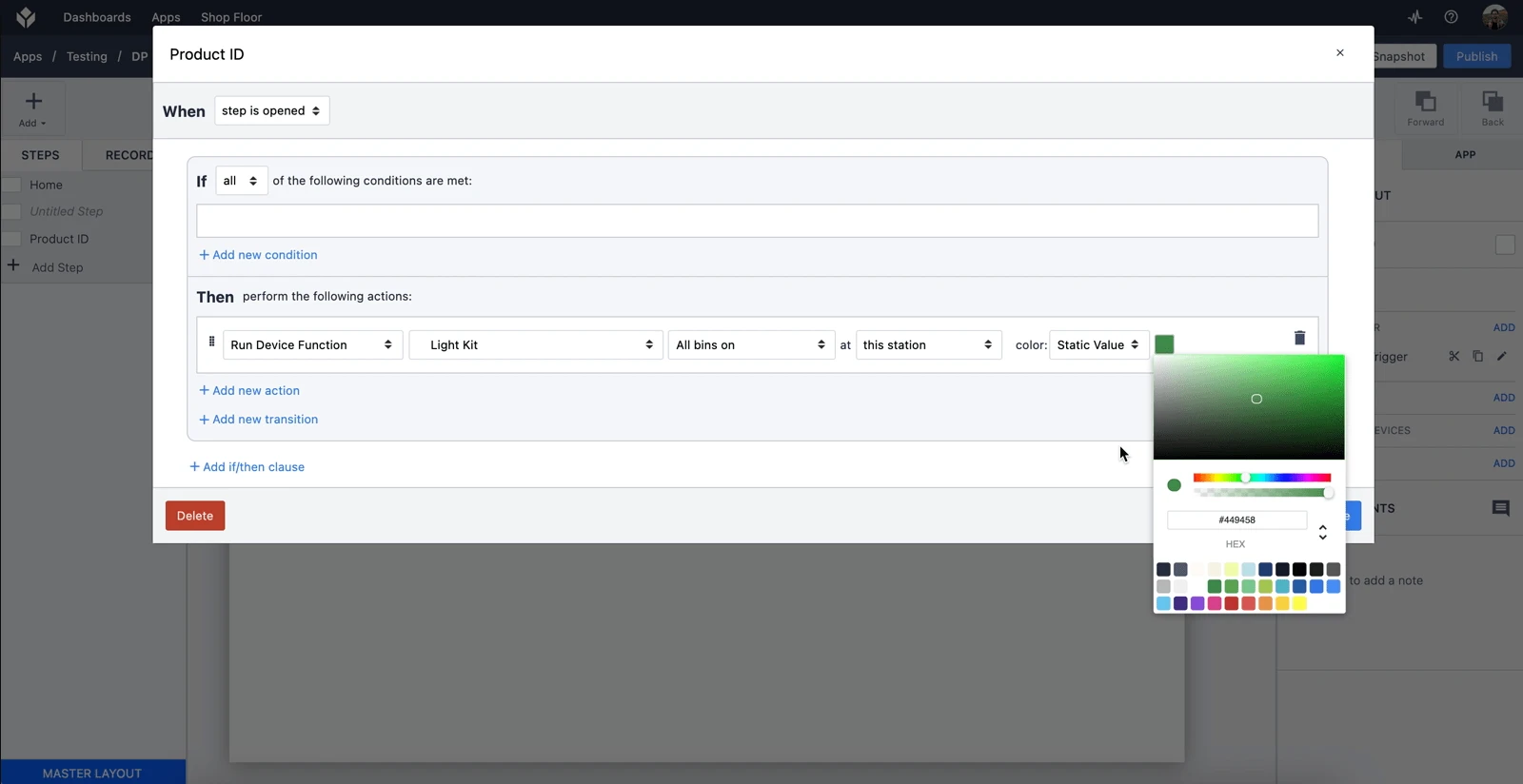
Task: Open the comments speech bubble icon
Action: coord(1501,508)
